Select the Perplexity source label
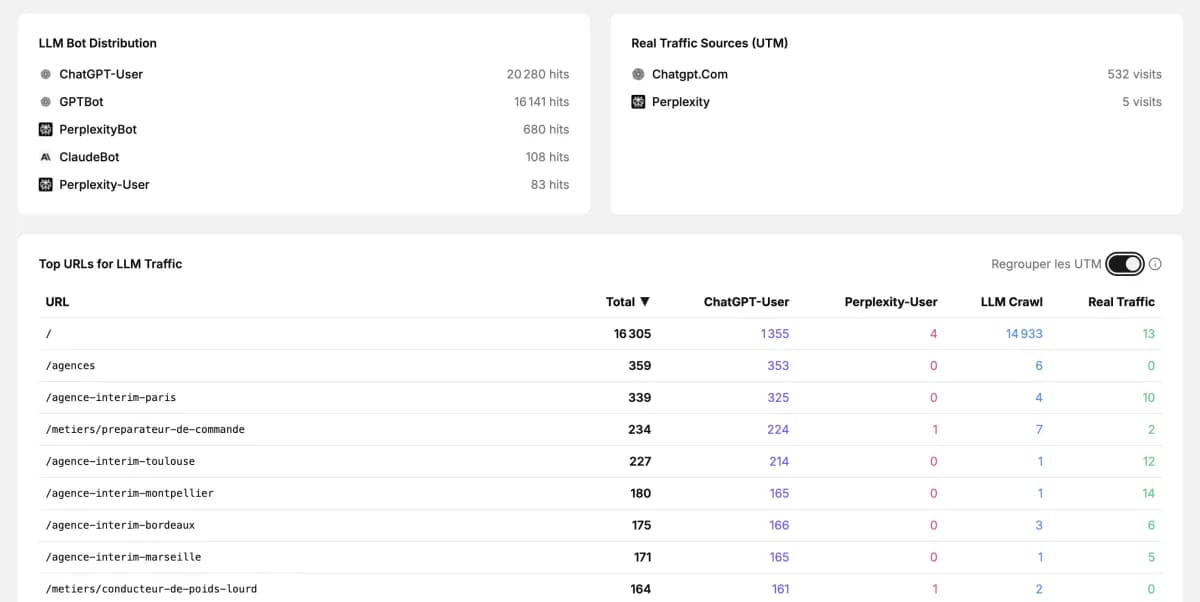Image resolution: width=1200 pixels, height=602 pixels. 681,102
